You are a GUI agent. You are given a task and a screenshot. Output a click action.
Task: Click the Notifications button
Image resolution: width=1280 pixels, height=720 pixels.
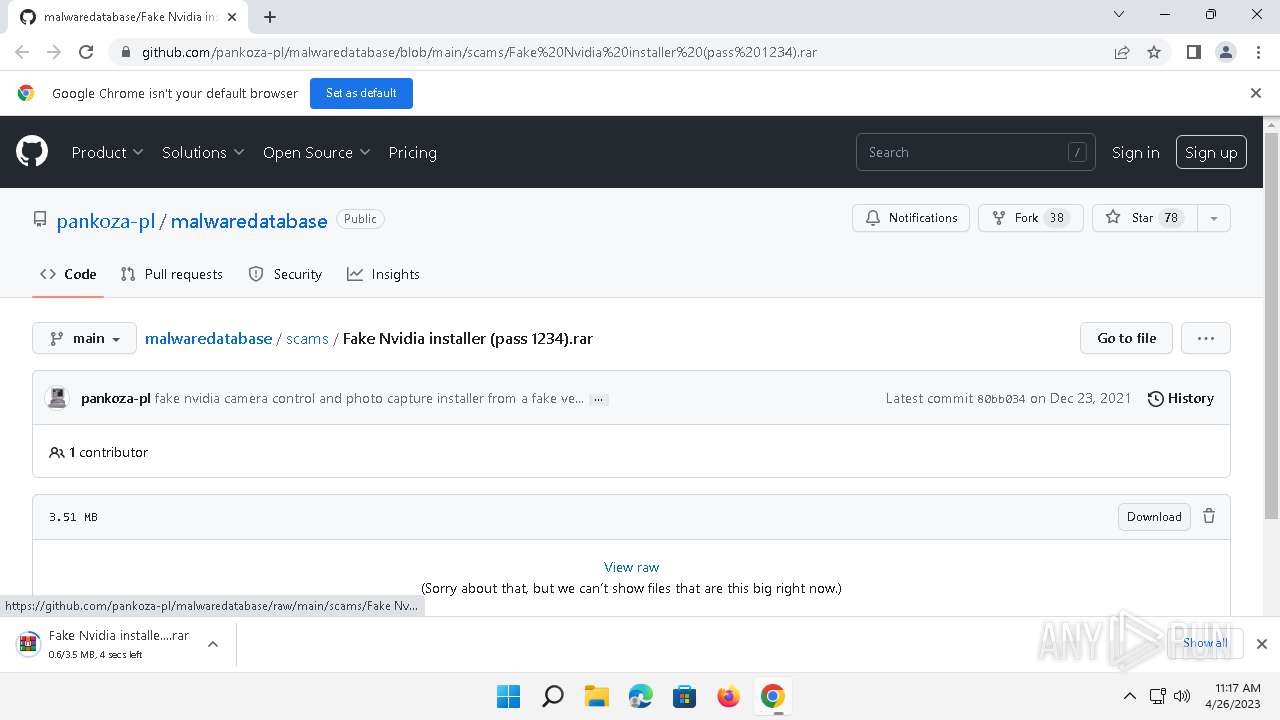pyautogui.click(x=911, y=218)
